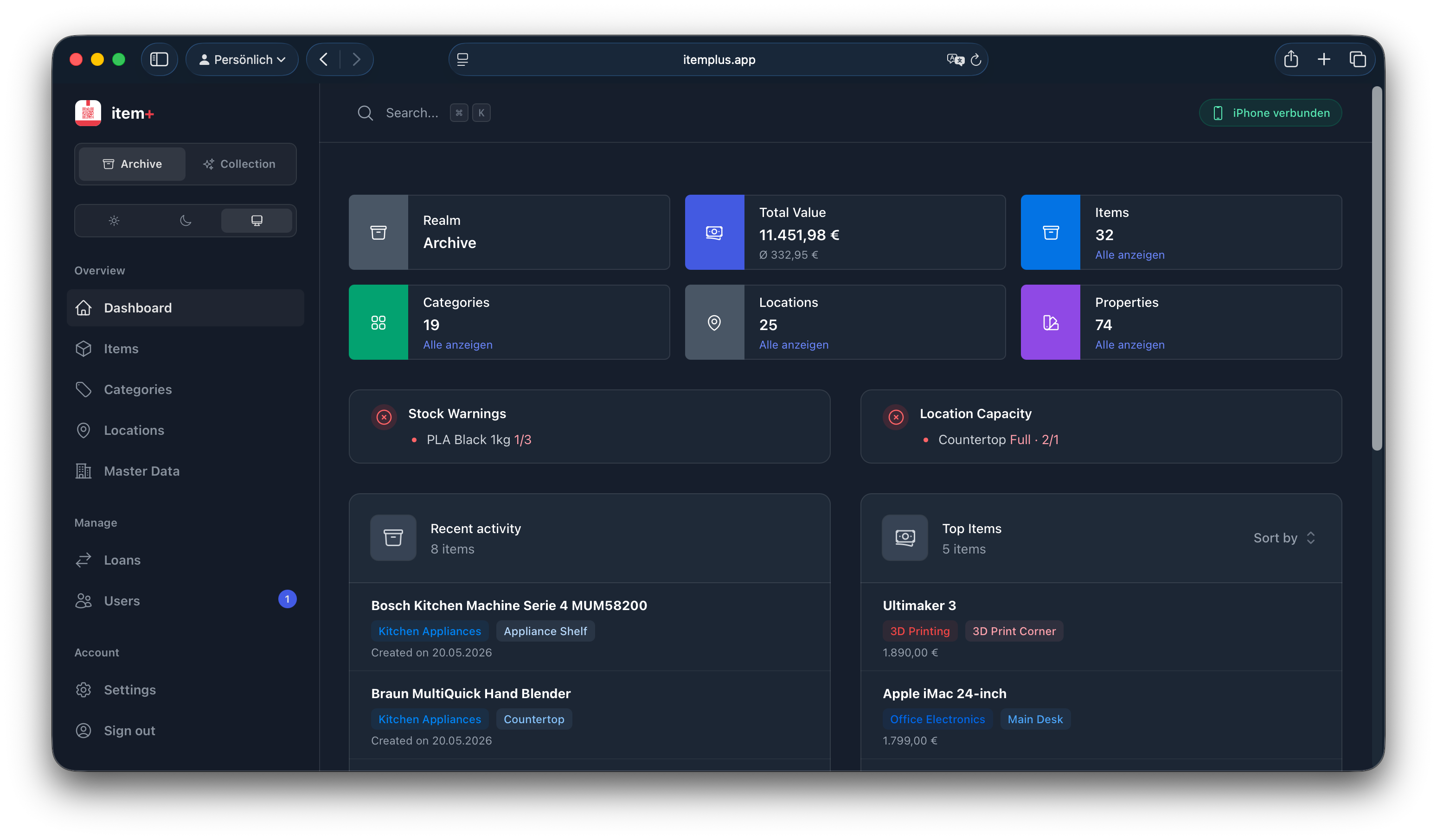Click the Appliance Shelf location tag
This screenshot has height=840, width=1437.
[x=545, y=631]
